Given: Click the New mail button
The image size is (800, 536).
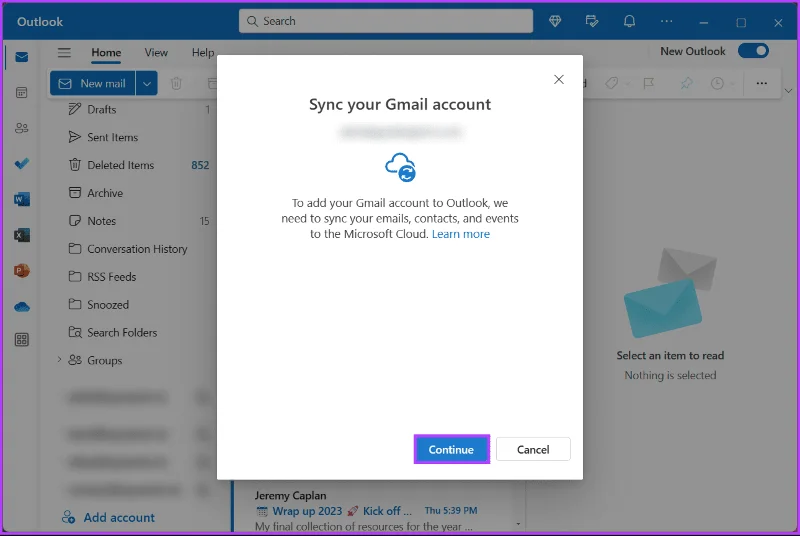Looking at the screenshot, I should 92,84.
